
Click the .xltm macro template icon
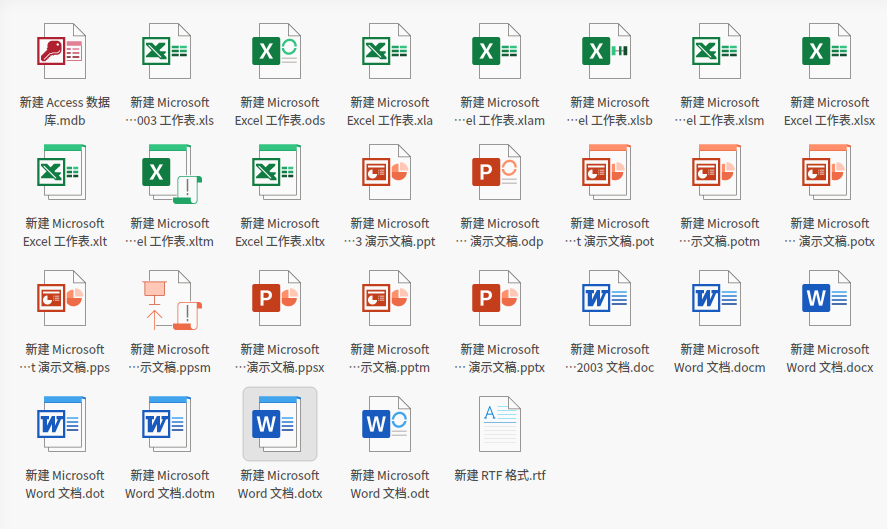tap(171, 174)
